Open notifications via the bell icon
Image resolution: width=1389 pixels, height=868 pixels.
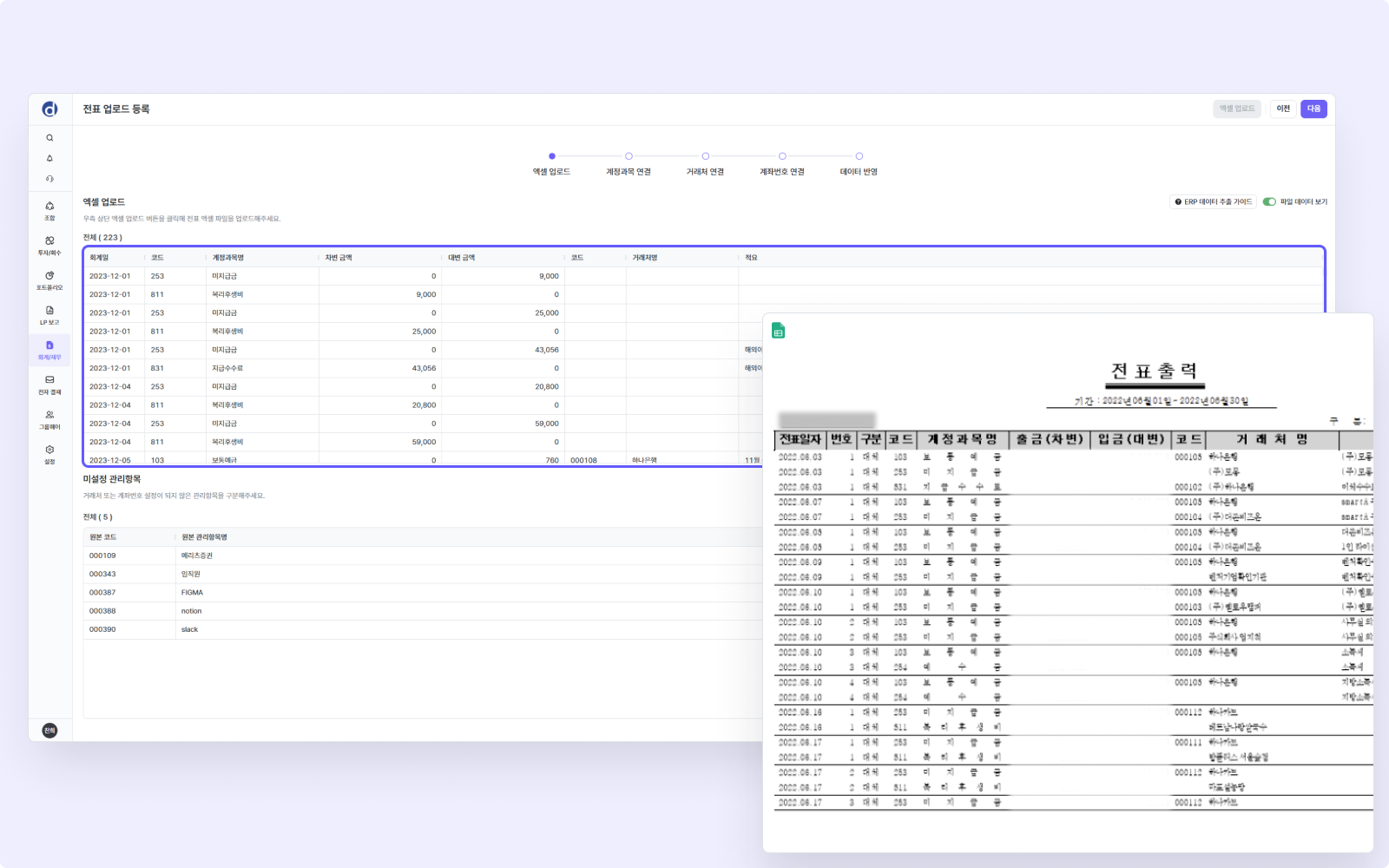coord(49,158)
